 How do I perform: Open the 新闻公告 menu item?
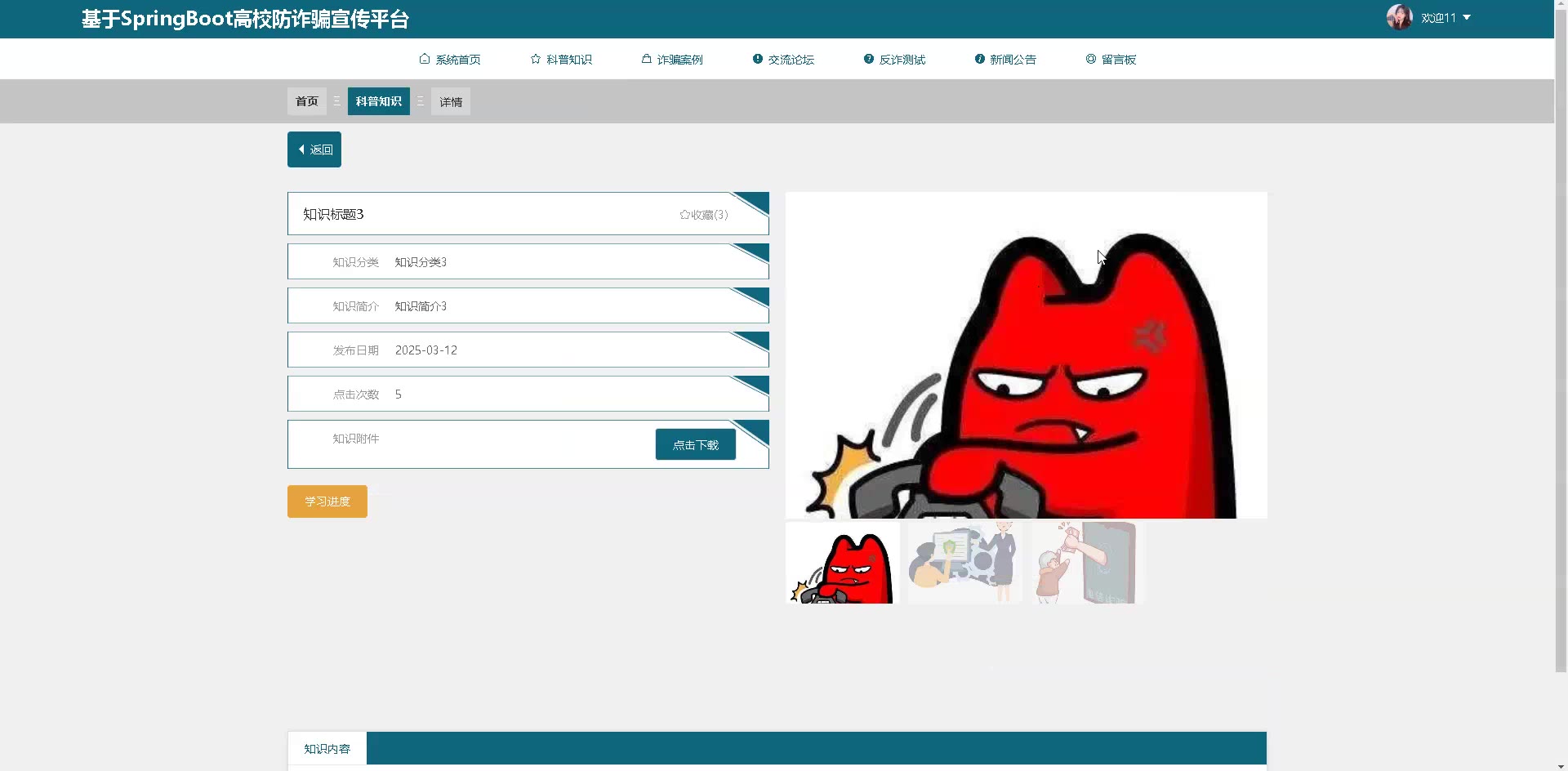[1005, 59]
